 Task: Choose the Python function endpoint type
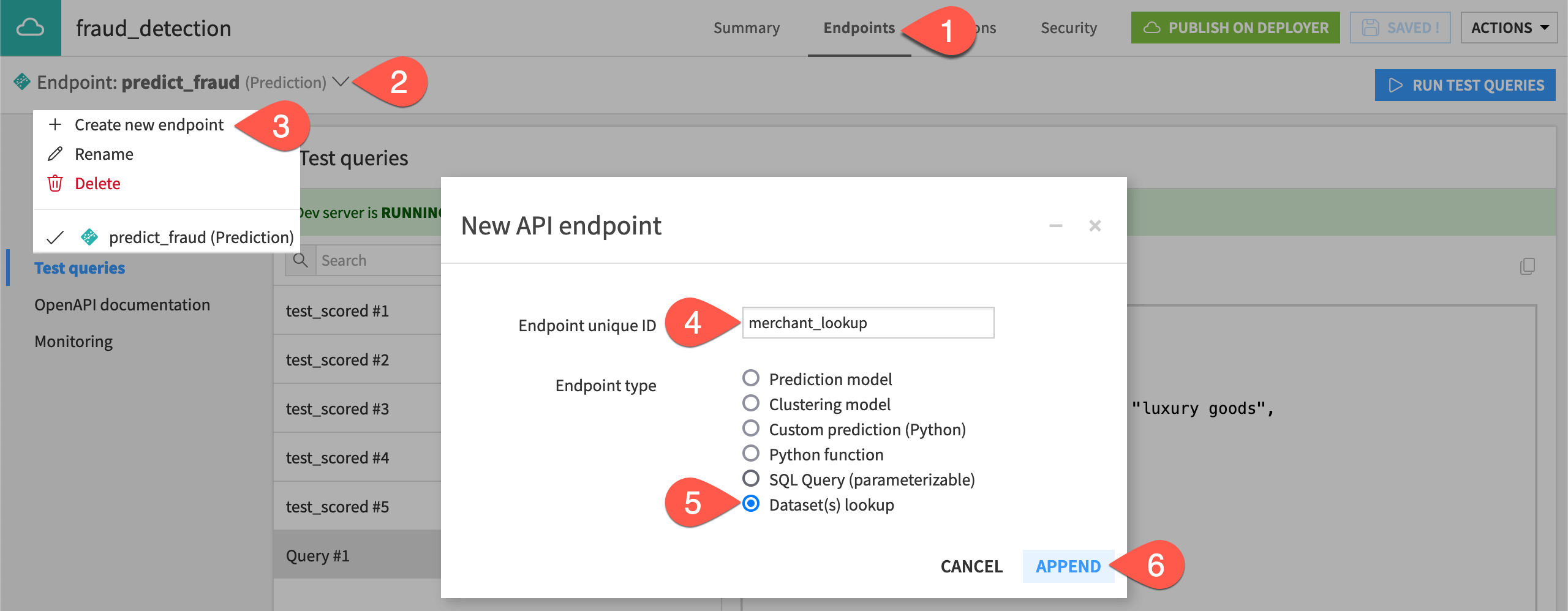pos(750,454)
